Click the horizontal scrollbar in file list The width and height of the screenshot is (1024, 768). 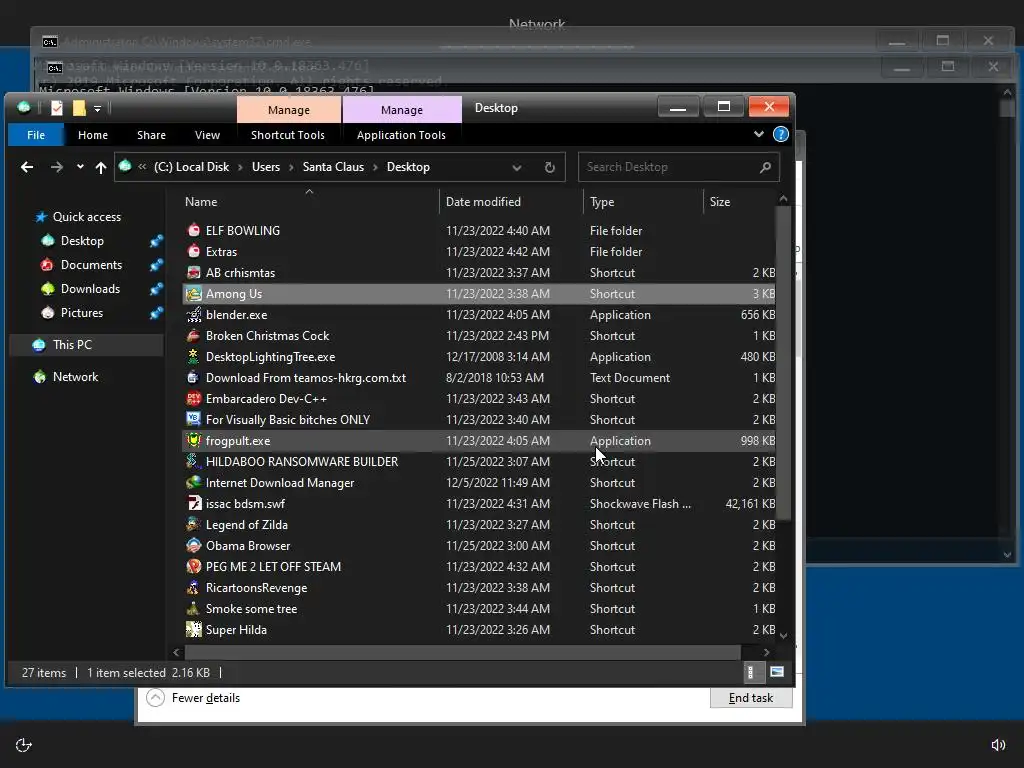click(x=462, y=652)
